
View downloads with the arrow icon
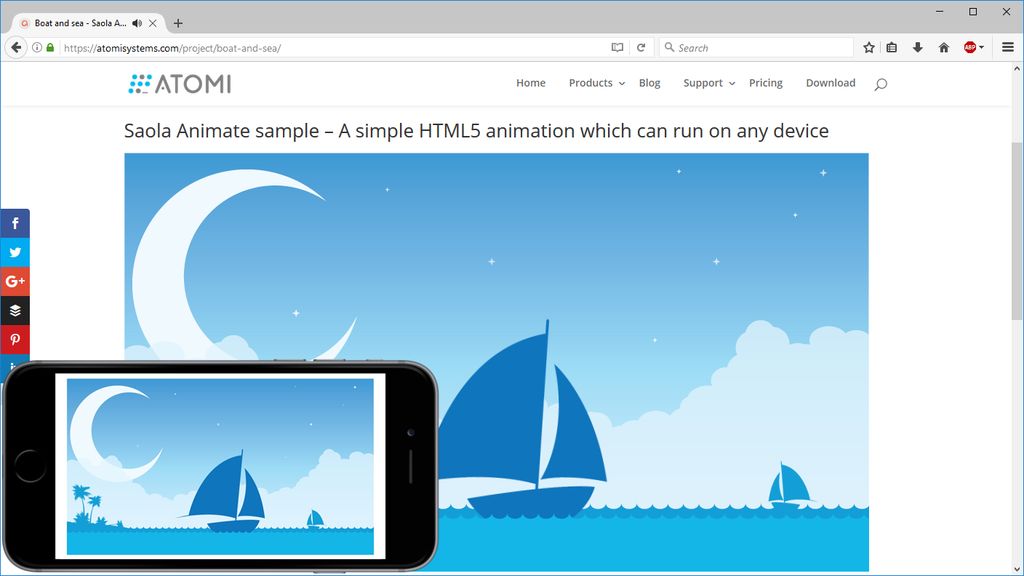pyautogui.click(x=918, y=47)
